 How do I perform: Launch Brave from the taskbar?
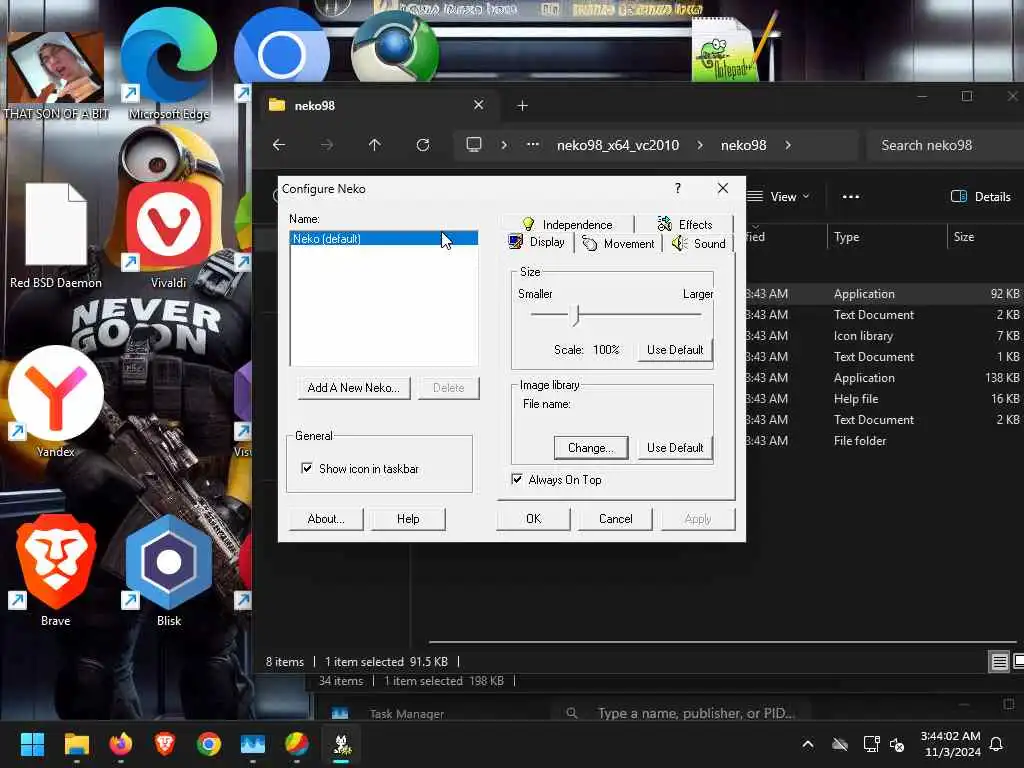pyautogui.click(x=165, y=744)
